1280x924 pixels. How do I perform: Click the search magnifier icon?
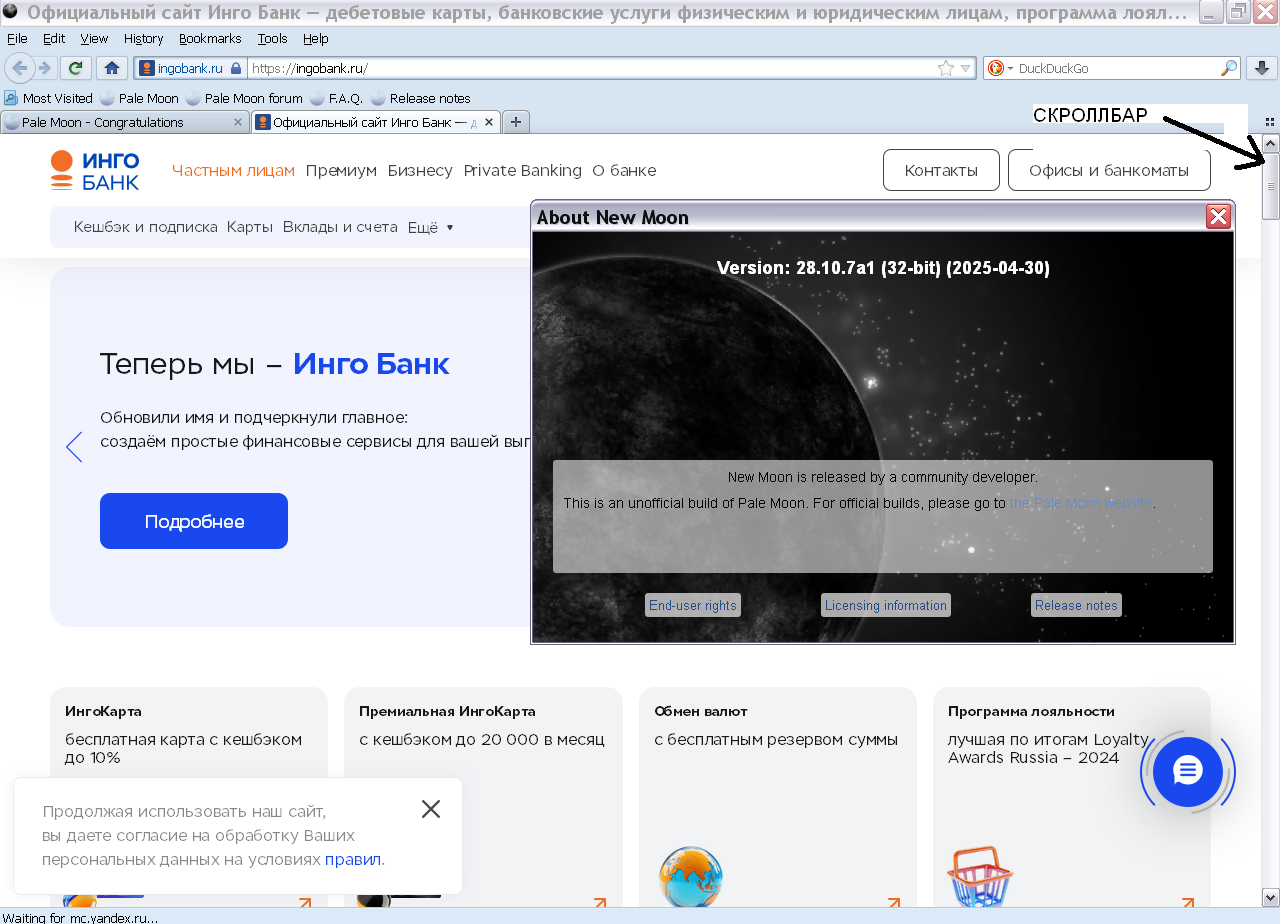click(1228, 68)
